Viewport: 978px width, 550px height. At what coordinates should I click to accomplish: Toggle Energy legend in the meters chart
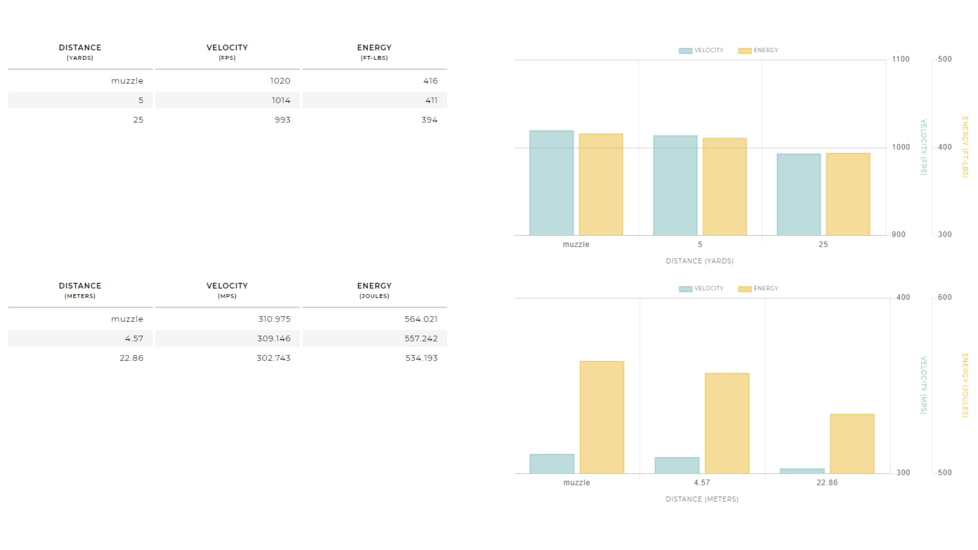tap(758, 288)
